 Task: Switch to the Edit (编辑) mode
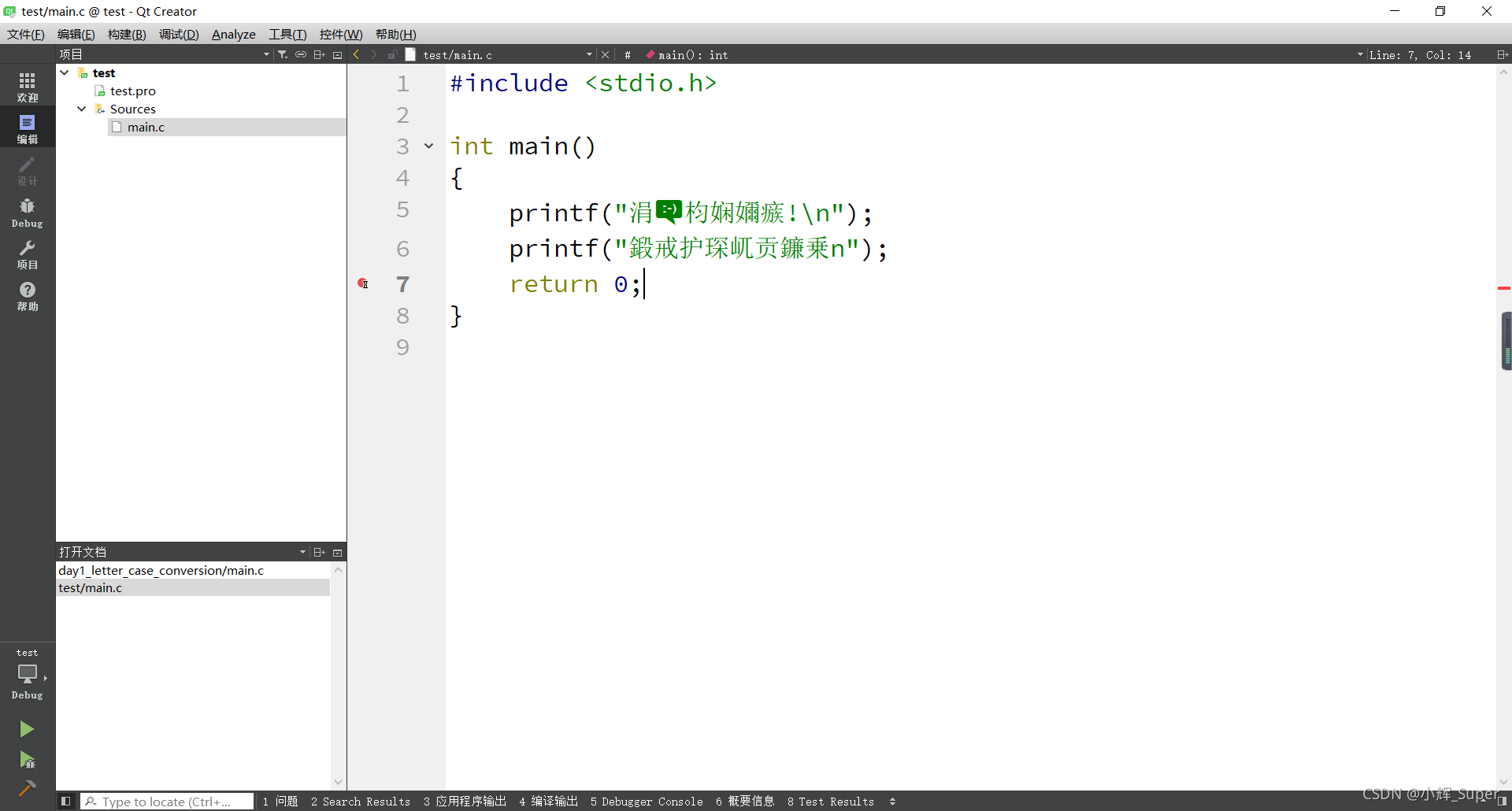click(x=28, y=128)
